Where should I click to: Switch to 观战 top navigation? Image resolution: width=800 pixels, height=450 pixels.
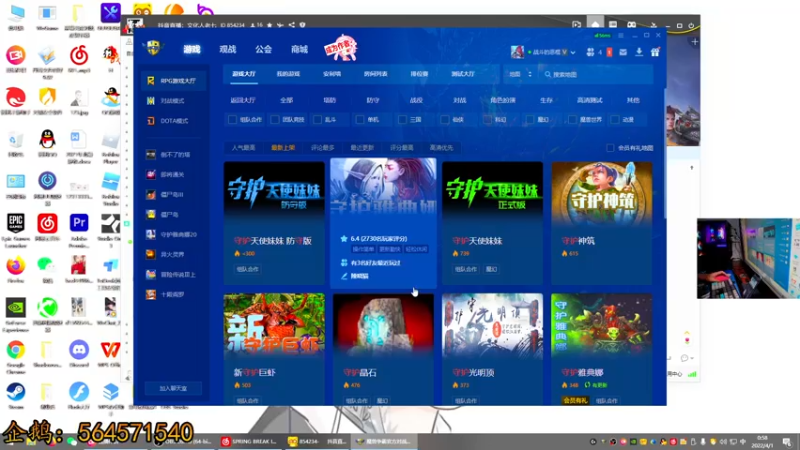click(228, 49)
